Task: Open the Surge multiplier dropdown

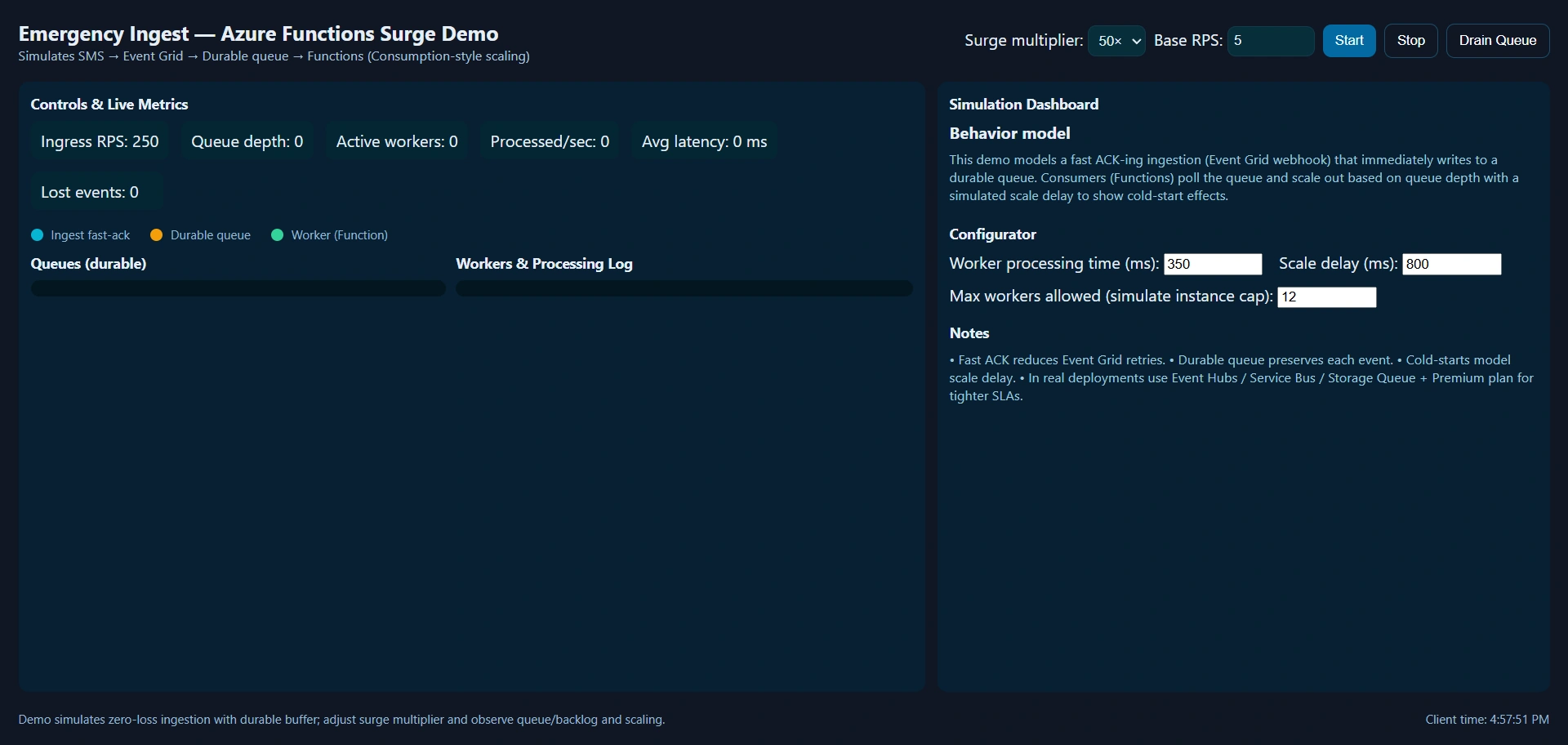Action: click(1116, 41)
